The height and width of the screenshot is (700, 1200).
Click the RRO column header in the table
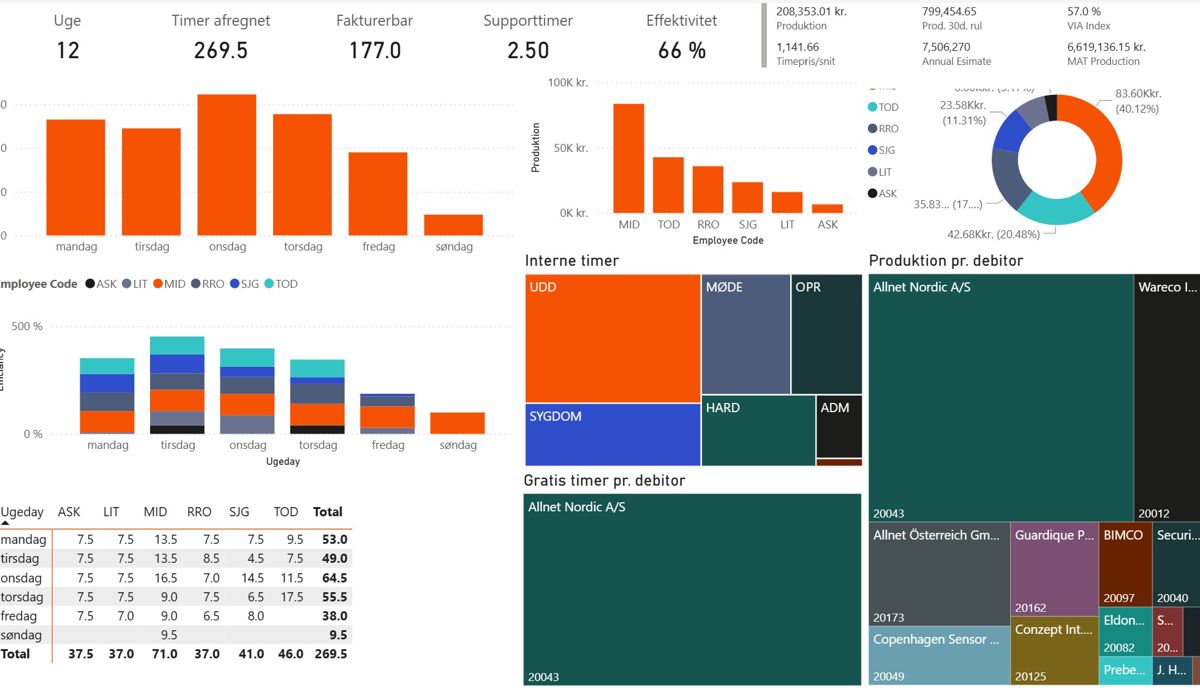click(x=199, y=511)
